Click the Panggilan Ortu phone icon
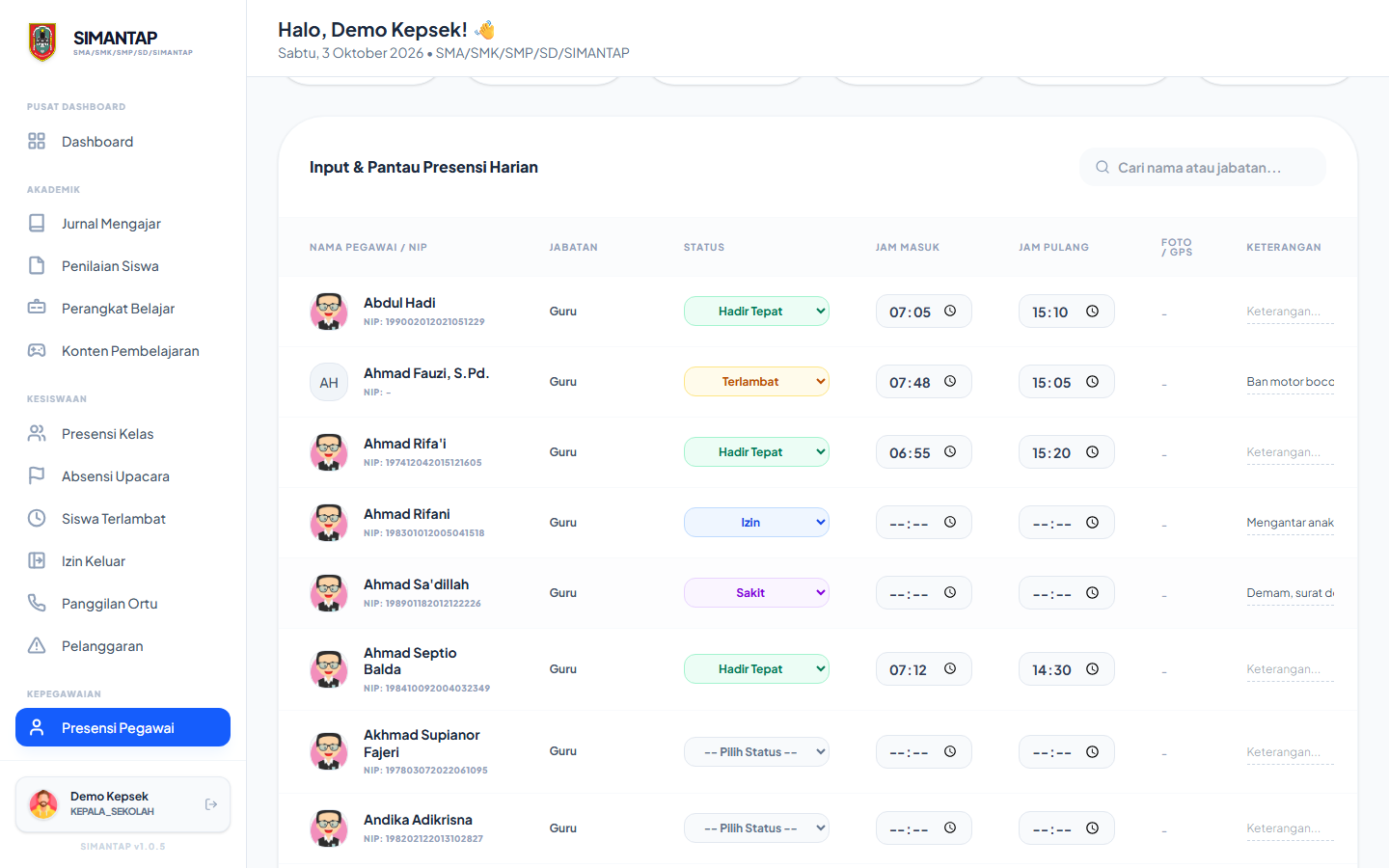The image size is (1389, 868). coord(37,603)
